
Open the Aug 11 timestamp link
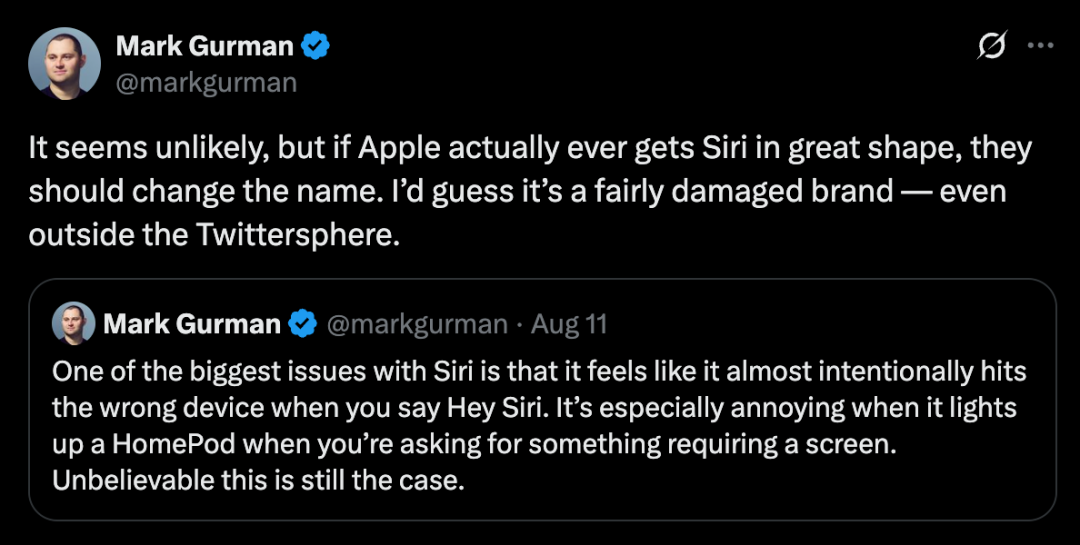tap(569, 324)
